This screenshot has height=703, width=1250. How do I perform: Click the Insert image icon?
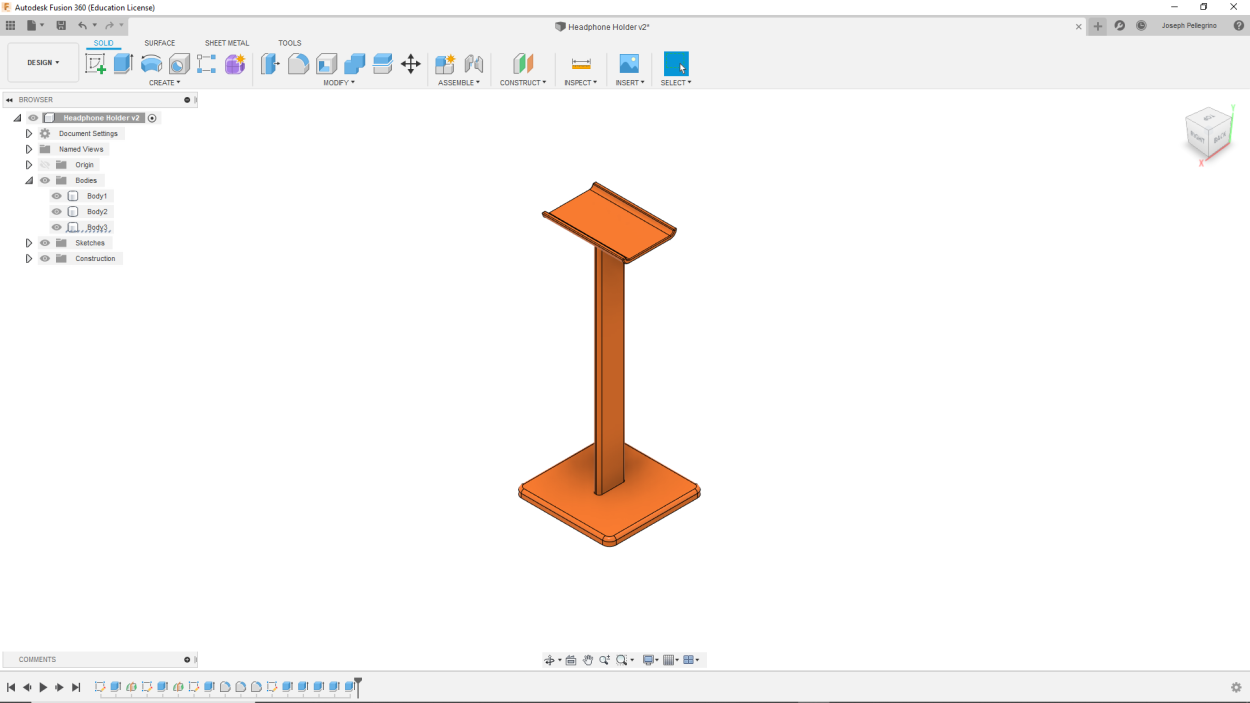[629, 64]
